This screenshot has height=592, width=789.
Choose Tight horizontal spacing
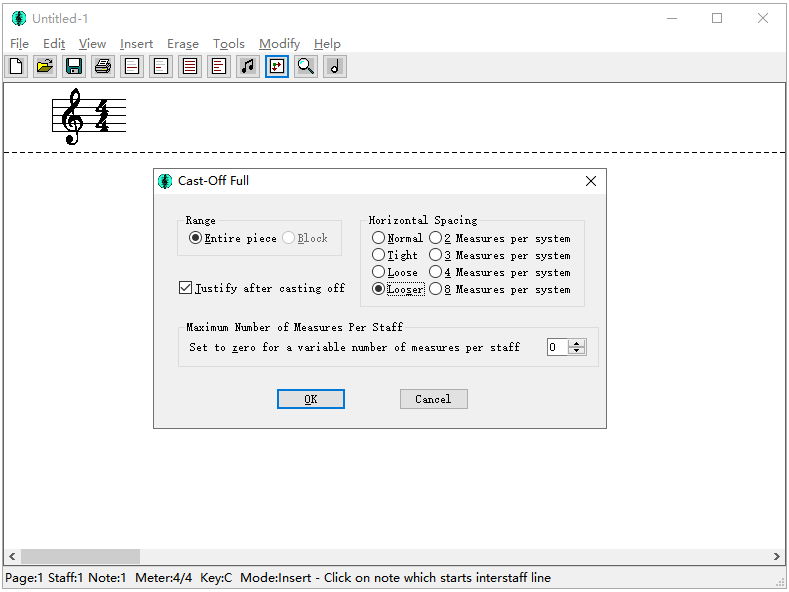(395, 255)
